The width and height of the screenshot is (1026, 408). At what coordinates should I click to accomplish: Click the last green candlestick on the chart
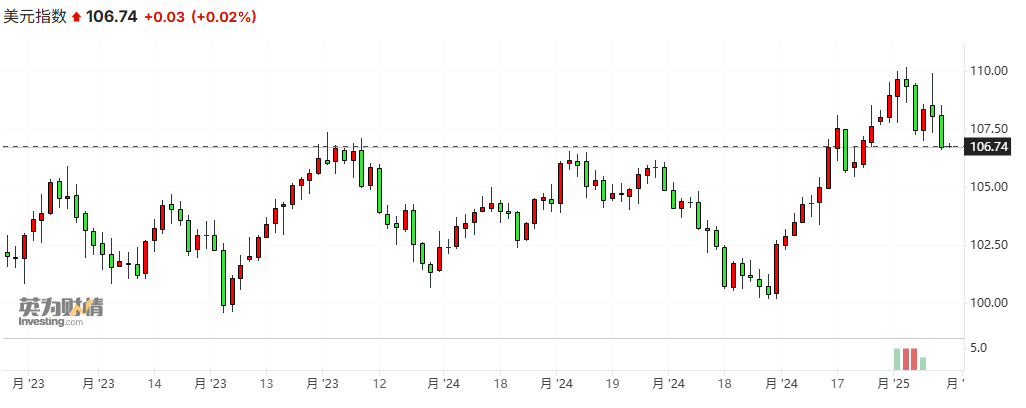(941, 131)
